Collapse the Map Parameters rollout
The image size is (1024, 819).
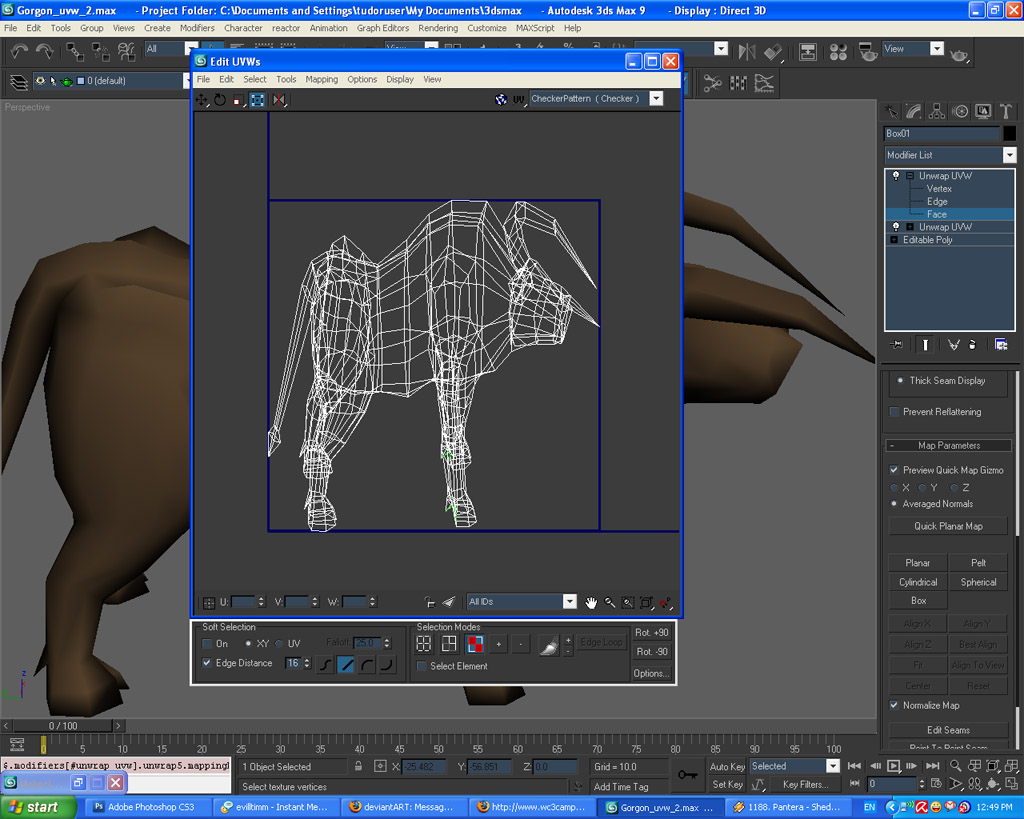coord(950,445)
